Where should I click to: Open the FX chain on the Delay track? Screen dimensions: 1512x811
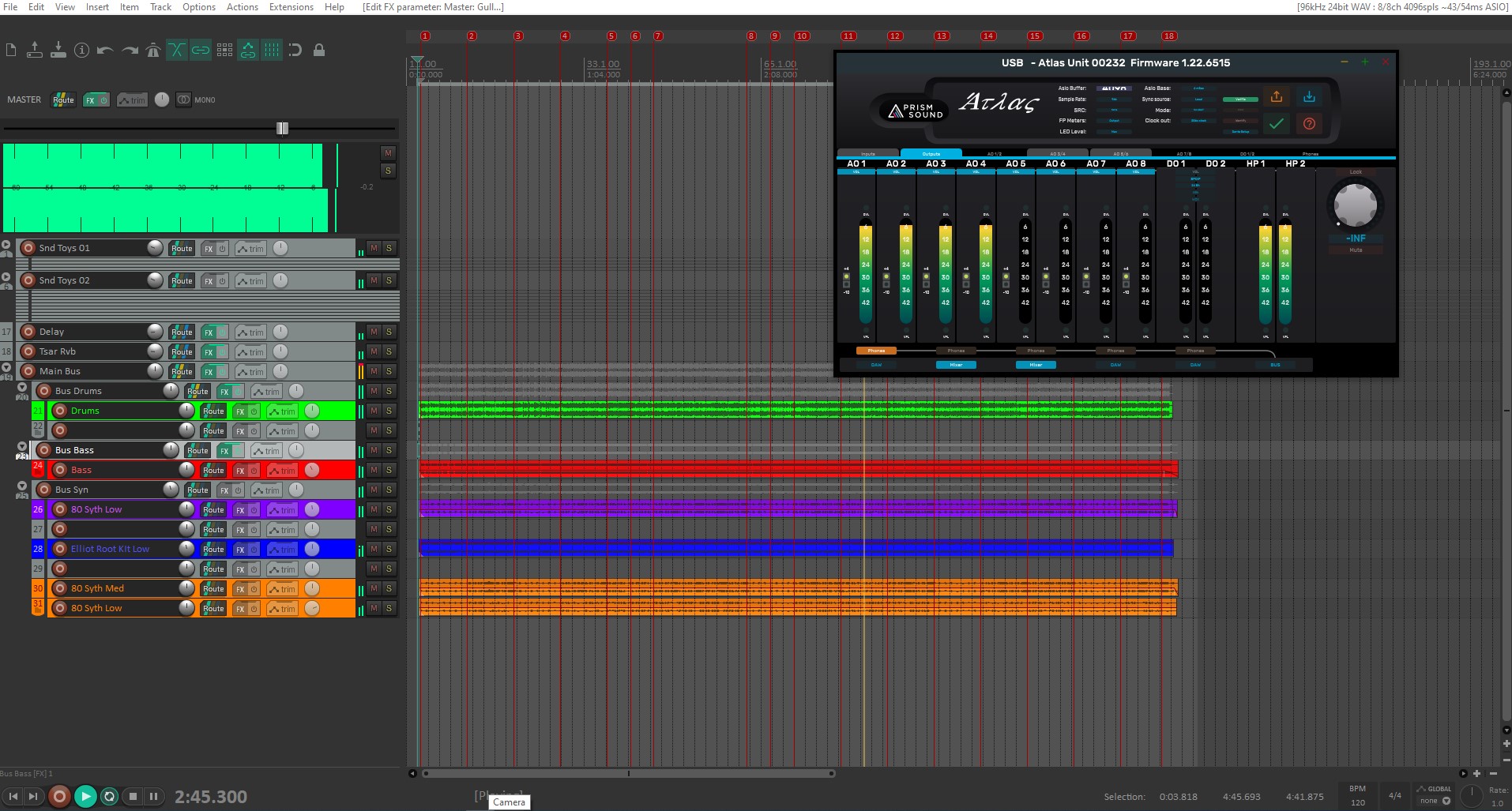coord(209,332)
